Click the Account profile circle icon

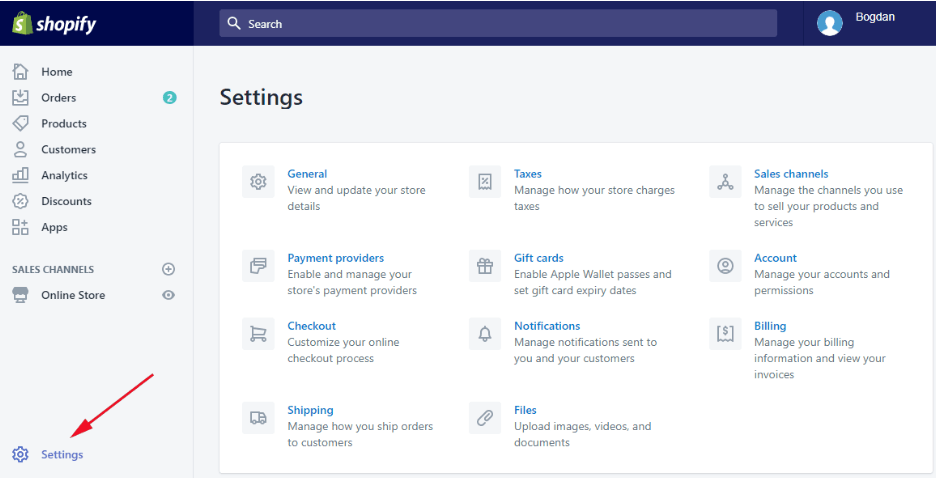725,266
